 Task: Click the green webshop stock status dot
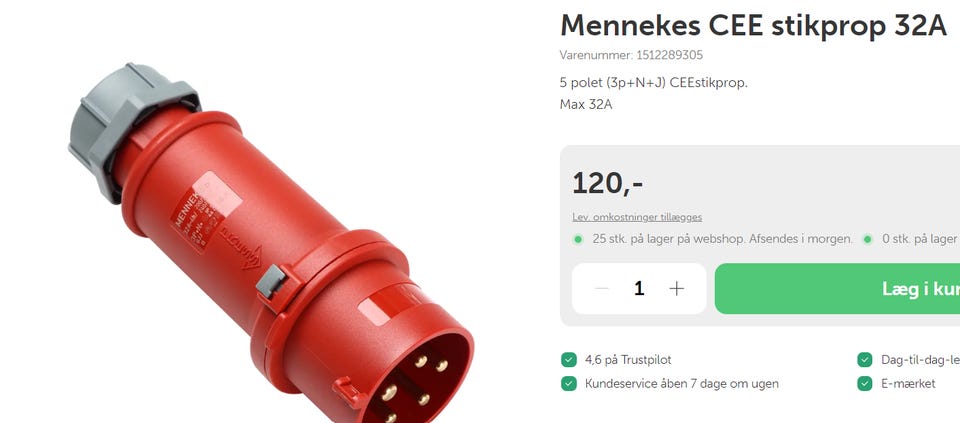tap(578, 239)
